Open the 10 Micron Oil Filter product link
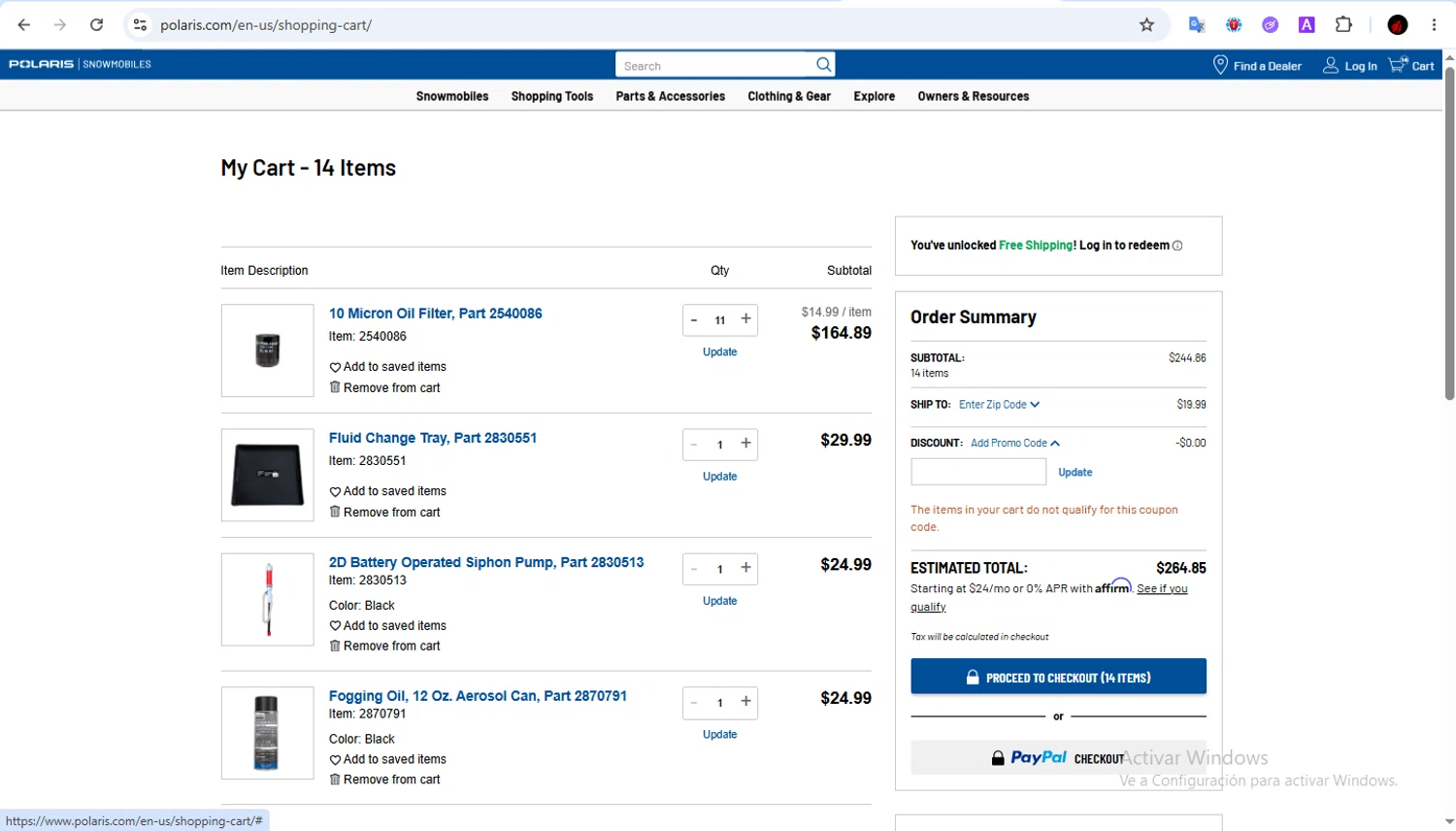1456x831 pixels. [436, 314]
